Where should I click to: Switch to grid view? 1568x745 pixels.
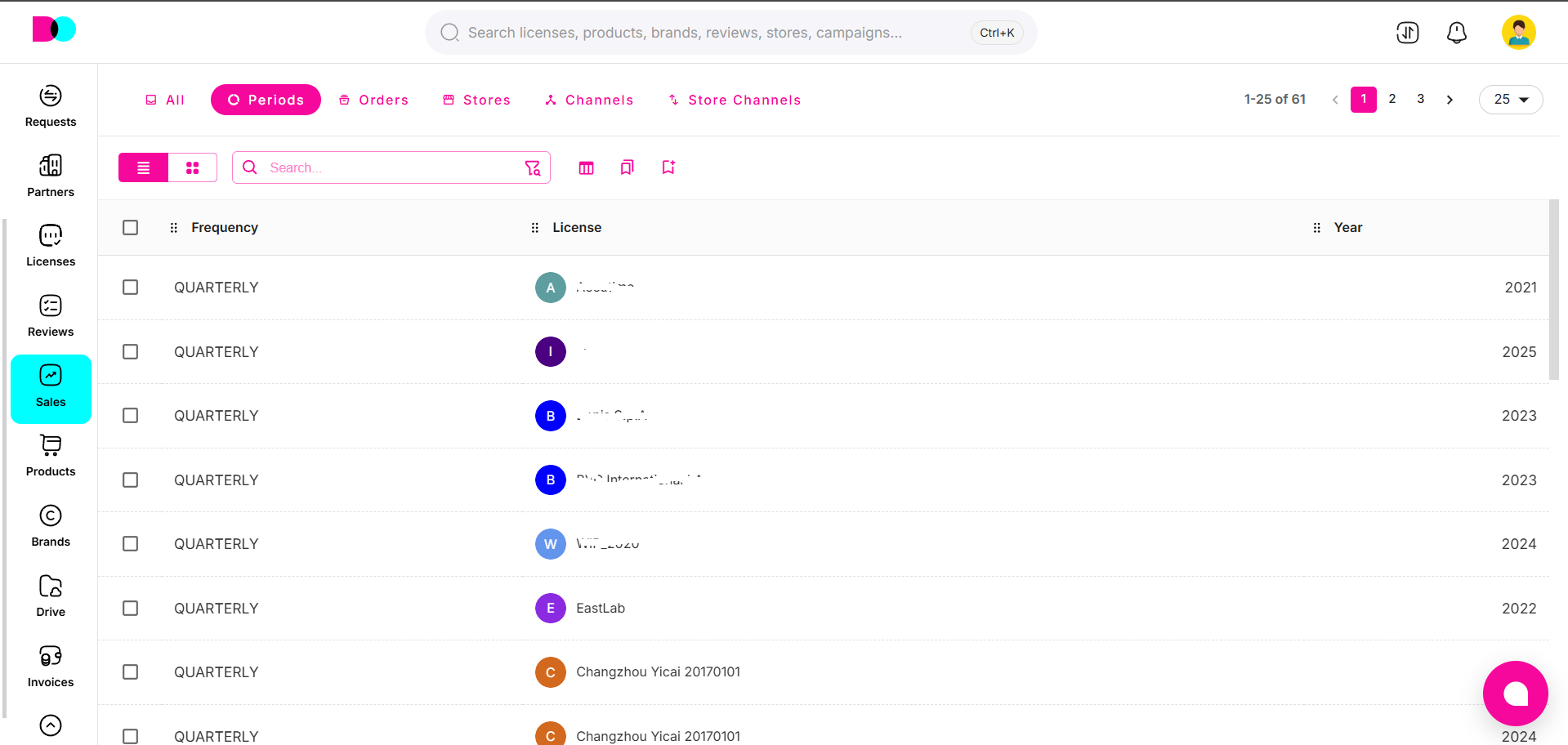tap(193, 167)
